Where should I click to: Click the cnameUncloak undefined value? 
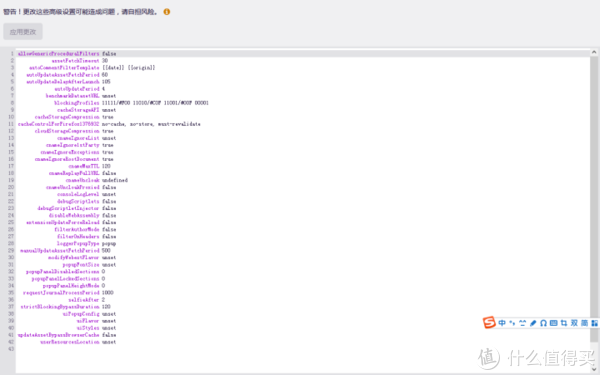point(115,180)
